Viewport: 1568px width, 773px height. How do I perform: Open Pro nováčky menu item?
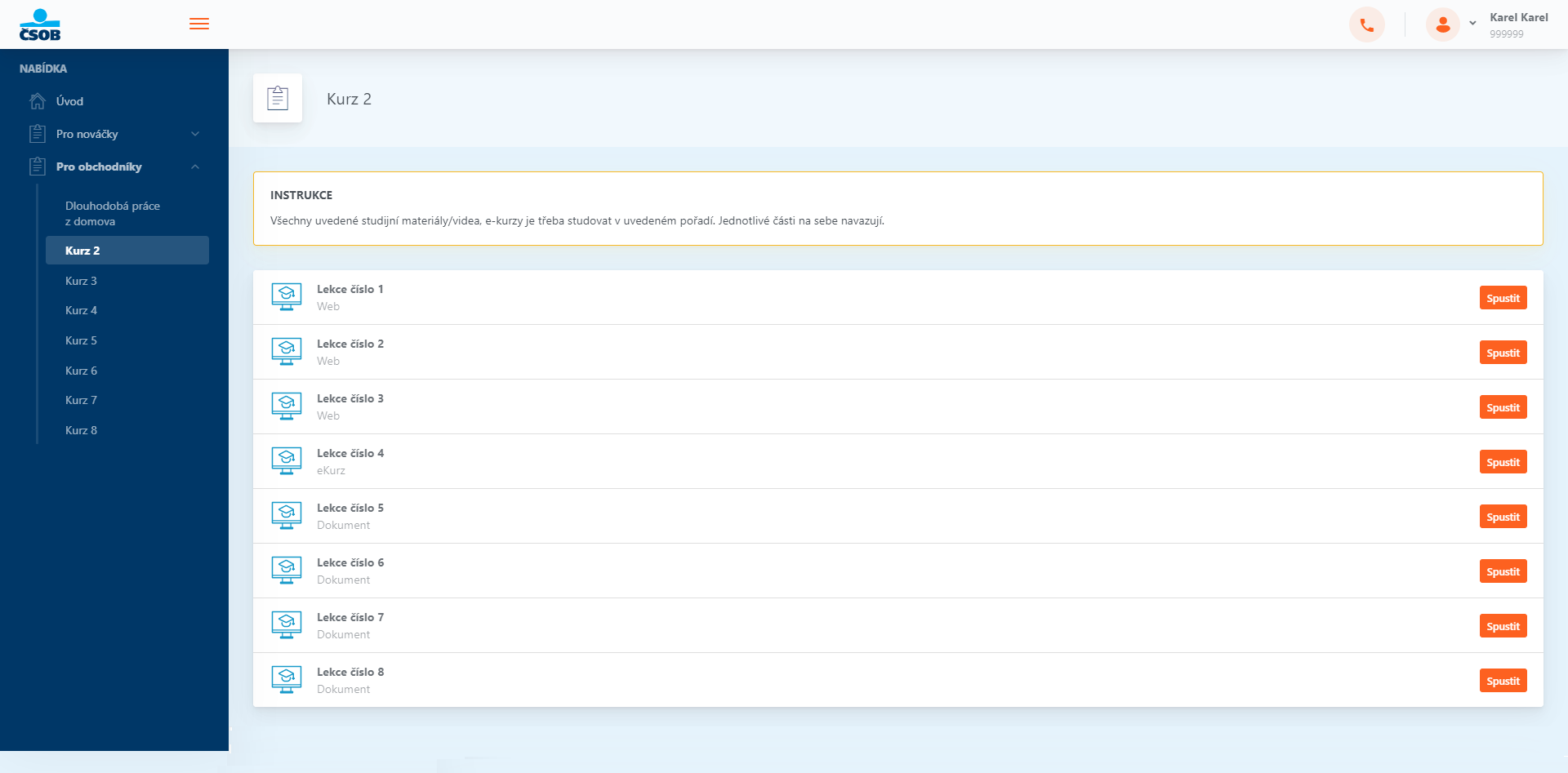pyautogui.click(x=87, y=134)
